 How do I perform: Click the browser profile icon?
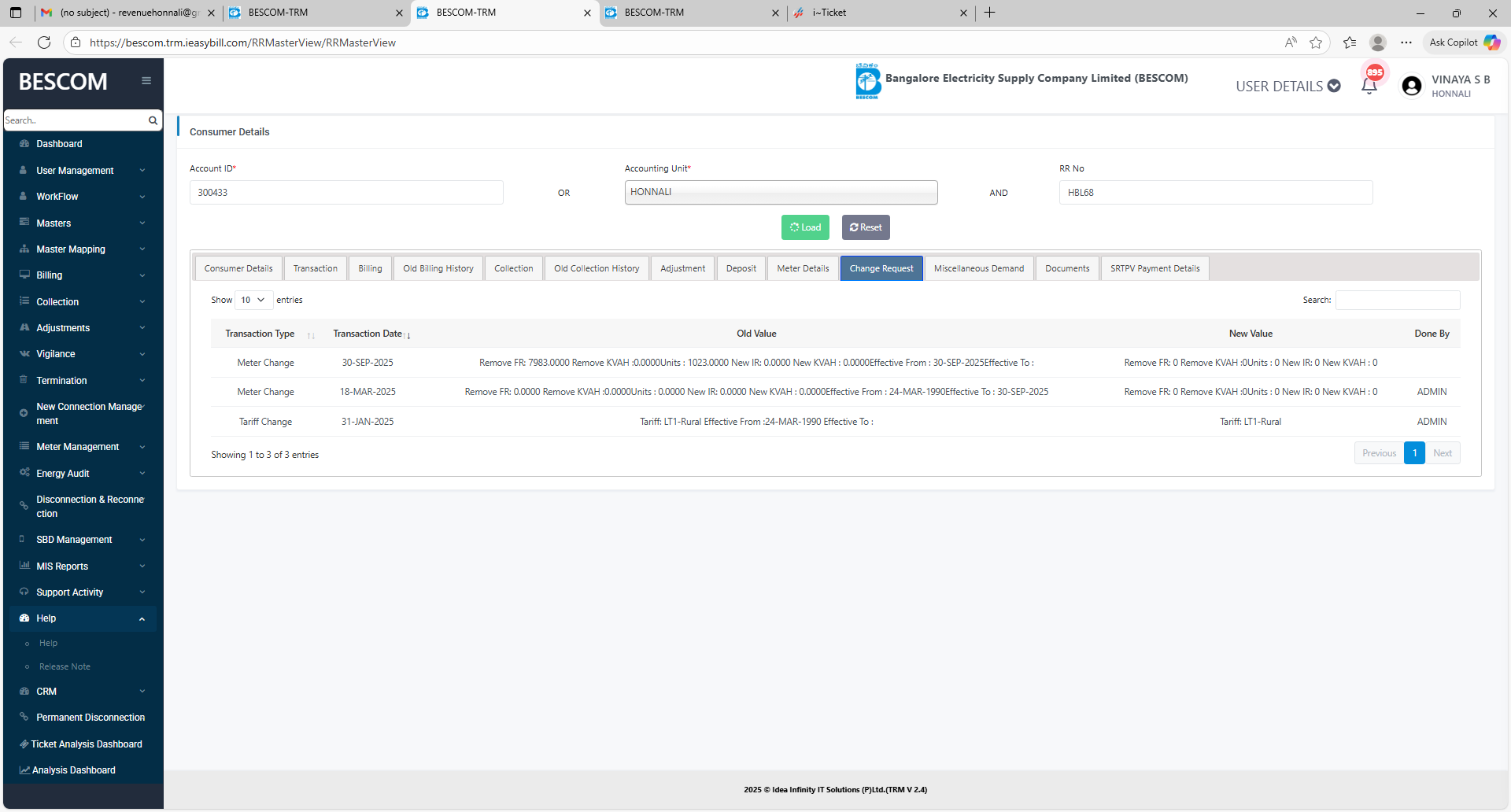pos(1378,42)
